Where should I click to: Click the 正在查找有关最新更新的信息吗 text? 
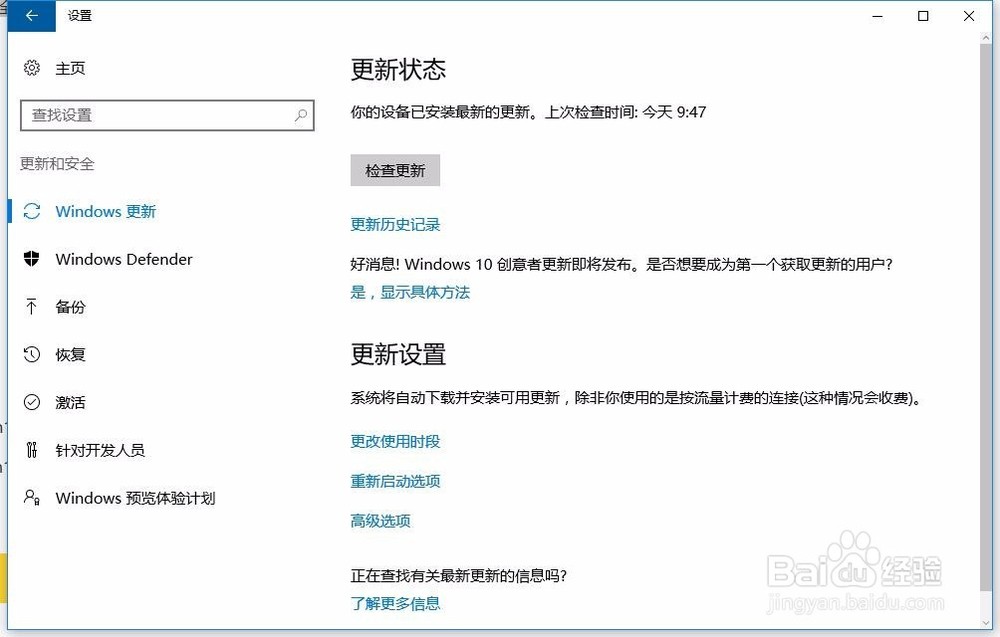[459, 576]
